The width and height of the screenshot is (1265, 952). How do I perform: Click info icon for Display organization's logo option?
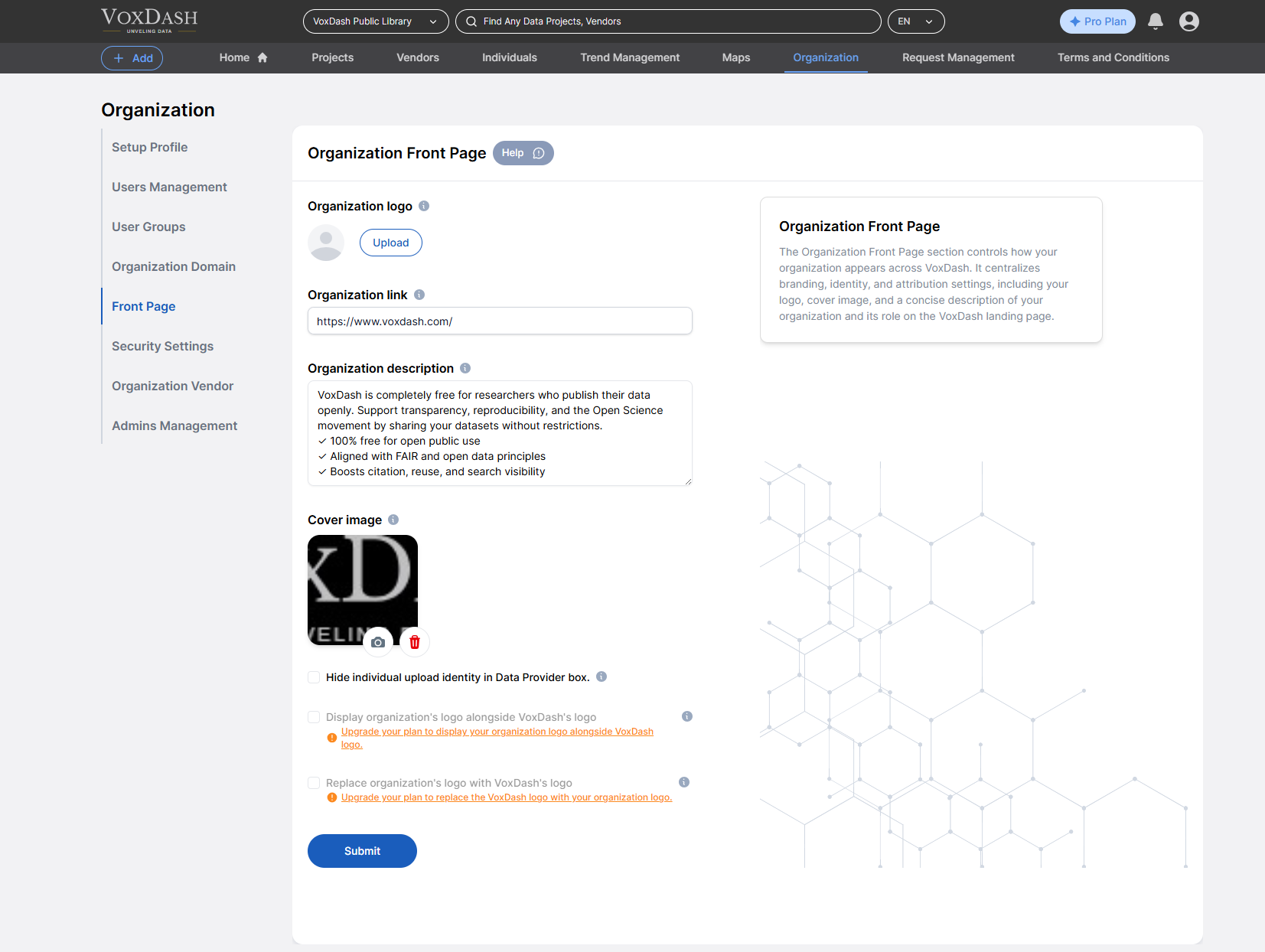click(x=687, y=716)
